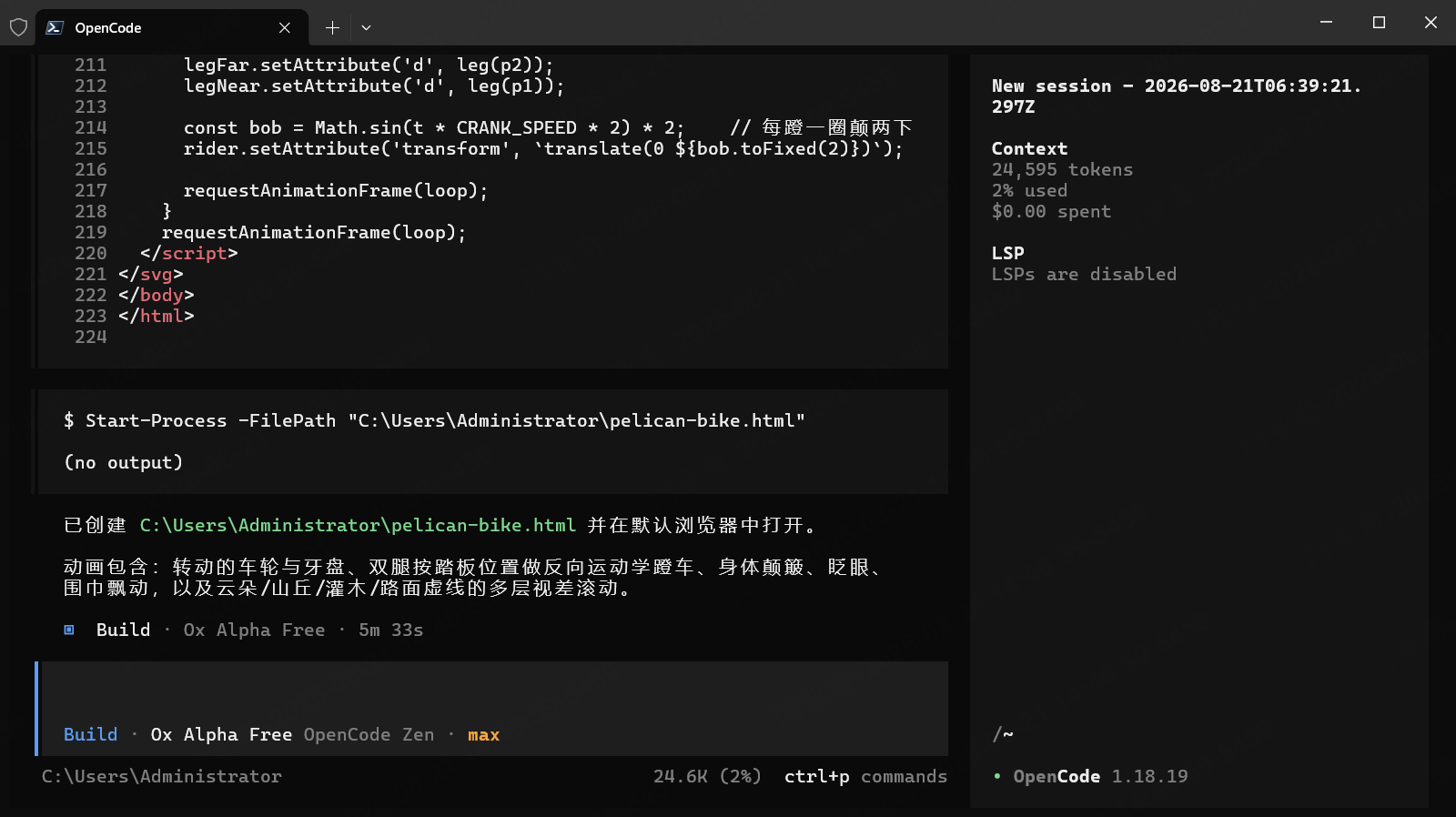This screenshot has width=1456, height=817.
Task: Open ctrl+p commands palette hint
Action: pyautogui.click(x=865, y=776)
